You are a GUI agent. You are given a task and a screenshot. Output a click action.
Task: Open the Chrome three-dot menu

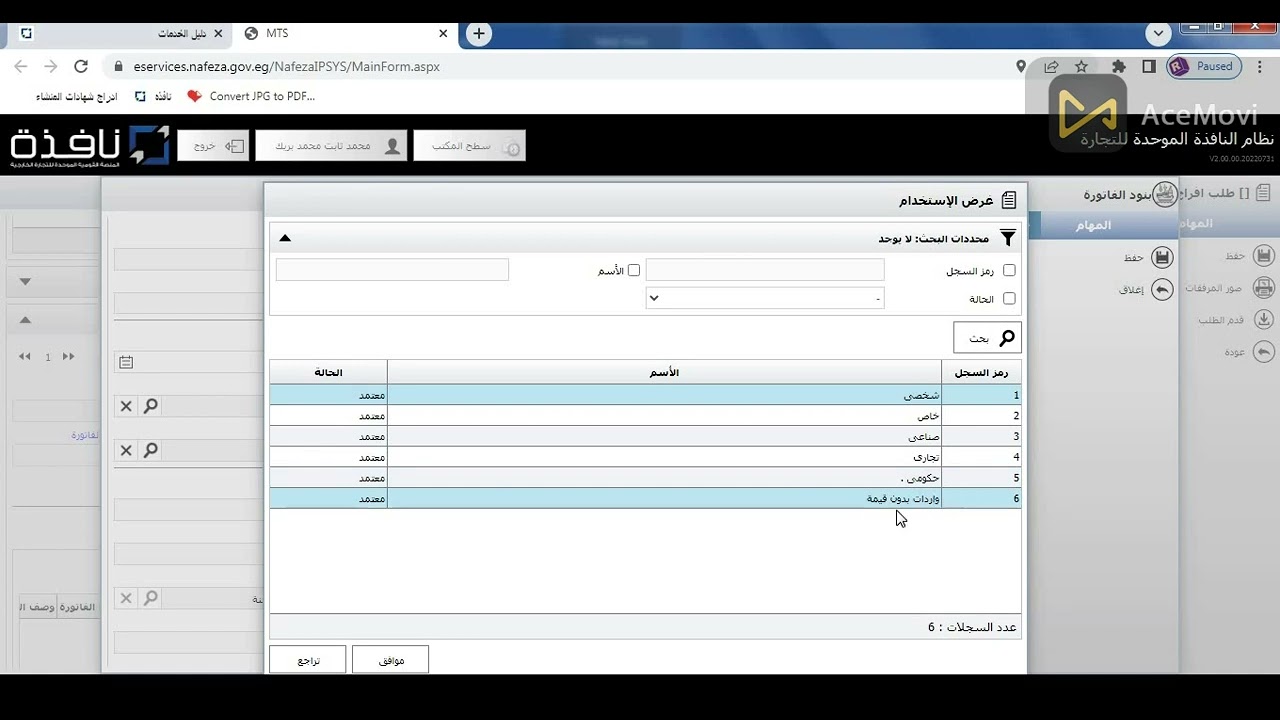tap(1260, 67)
